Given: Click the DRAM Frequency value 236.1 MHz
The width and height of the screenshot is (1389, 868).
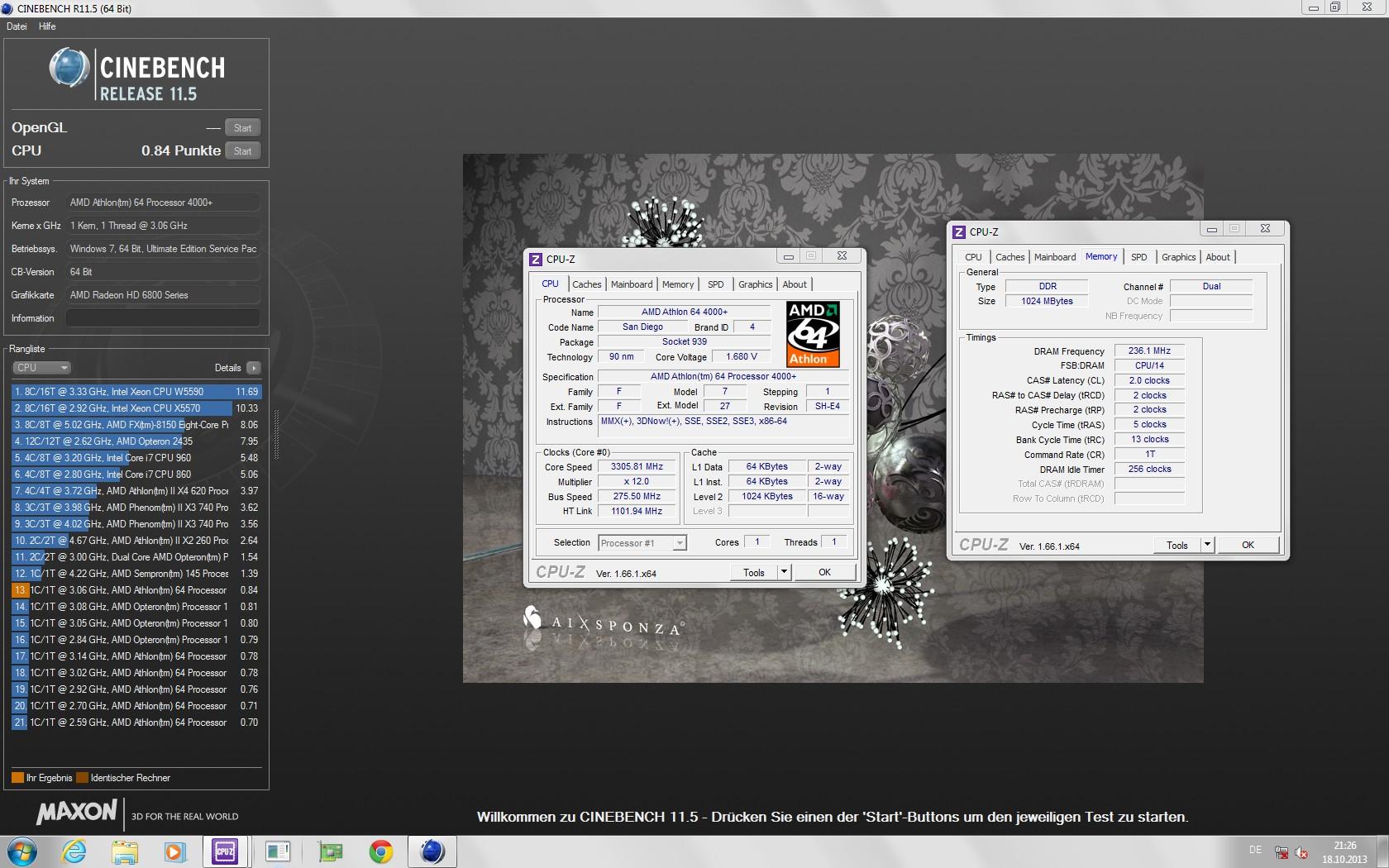Looking at the screenshot, I should (1149, 351).
